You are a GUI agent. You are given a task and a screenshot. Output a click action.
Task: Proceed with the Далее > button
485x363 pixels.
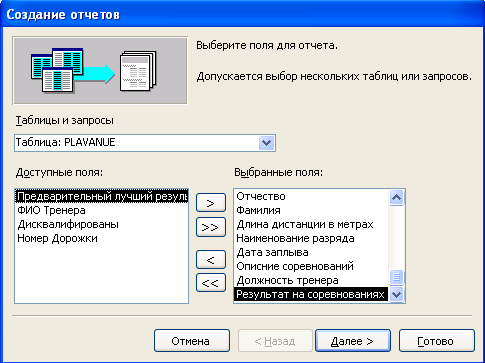coord(353,341)
